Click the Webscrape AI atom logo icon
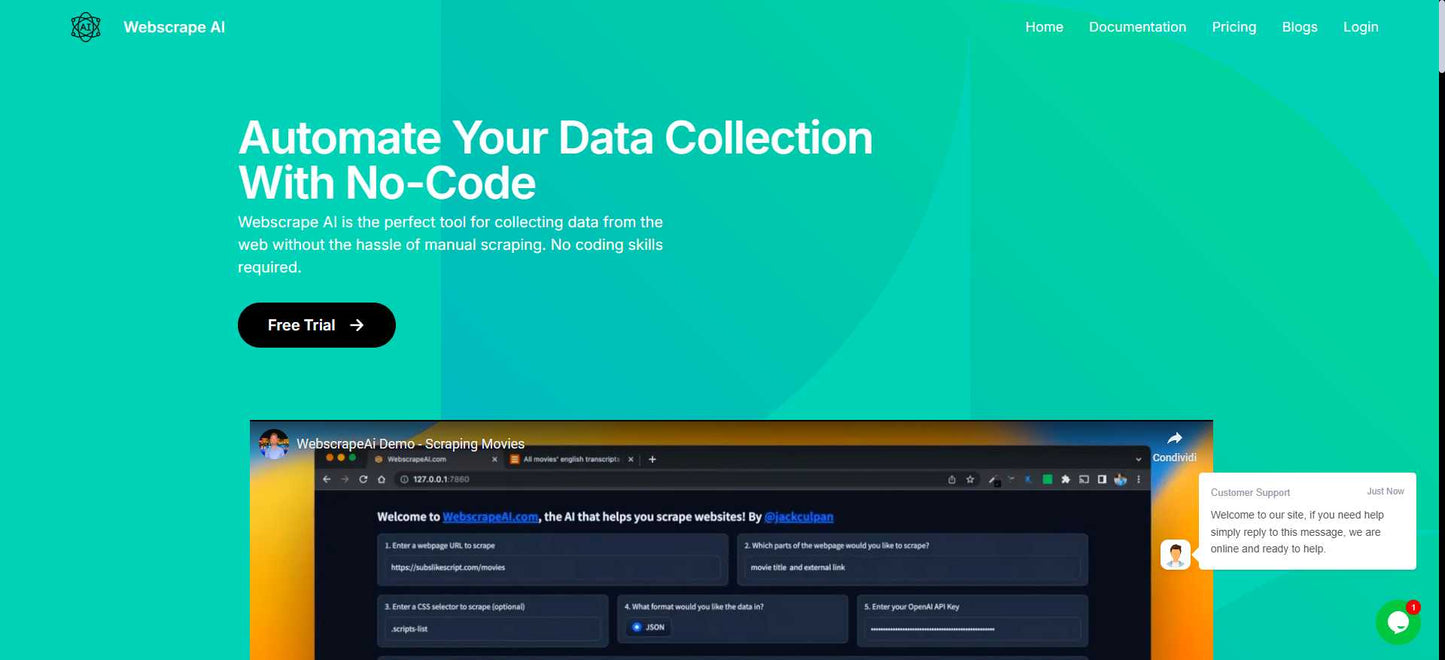This screenshot has width=1445, height=660. [86, 27]
